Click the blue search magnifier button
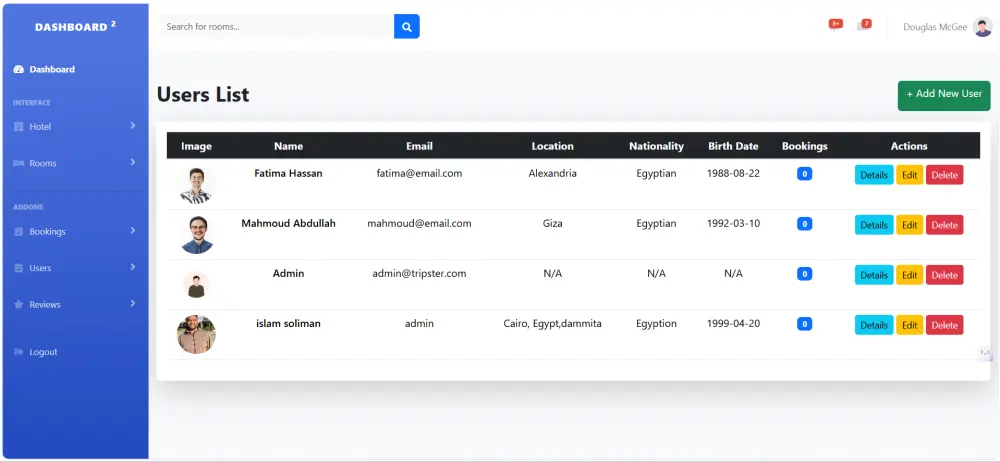1000x462 pixels. (x=407, y=27)
